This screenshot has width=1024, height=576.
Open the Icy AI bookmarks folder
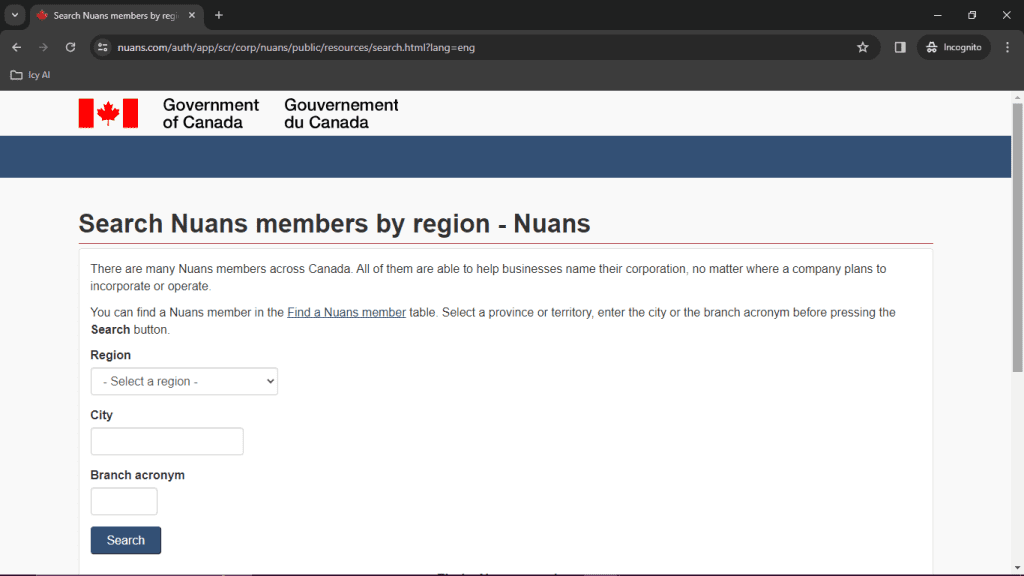tap(30, 75)
